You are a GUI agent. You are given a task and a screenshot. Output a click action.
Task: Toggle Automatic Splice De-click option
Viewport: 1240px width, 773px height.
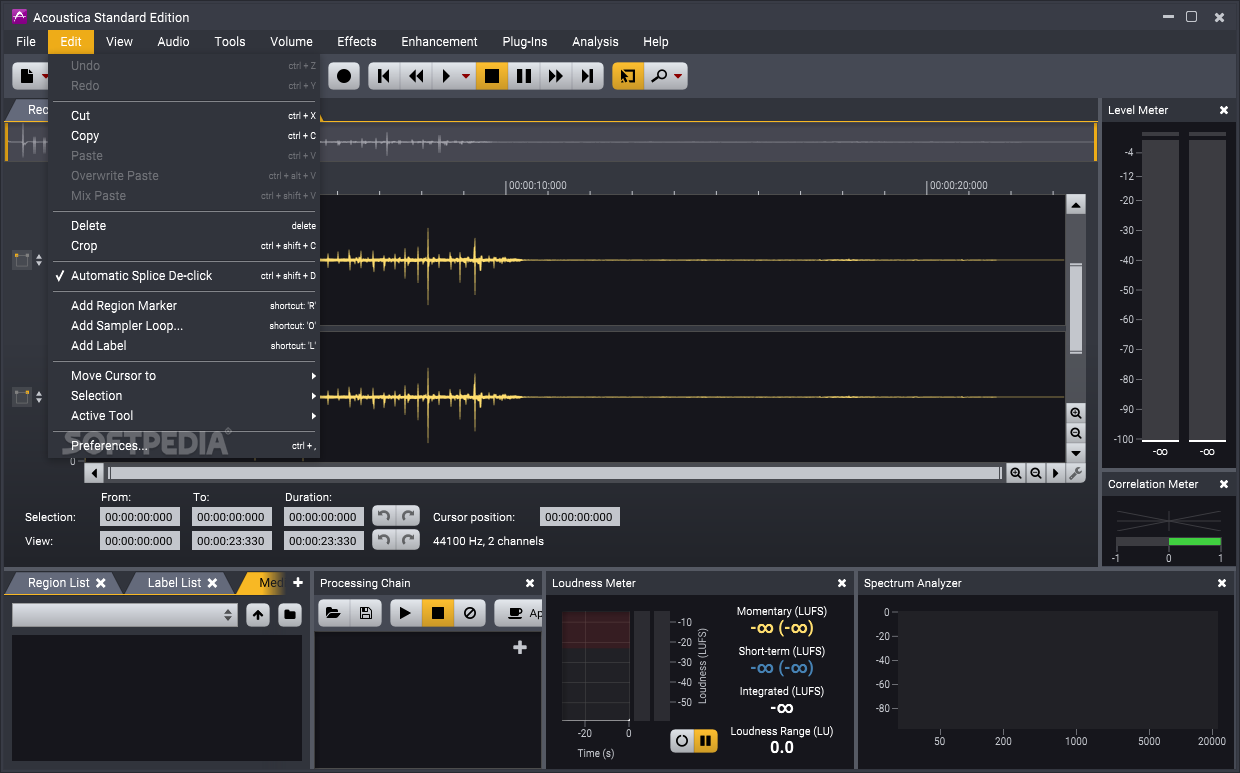184,276
